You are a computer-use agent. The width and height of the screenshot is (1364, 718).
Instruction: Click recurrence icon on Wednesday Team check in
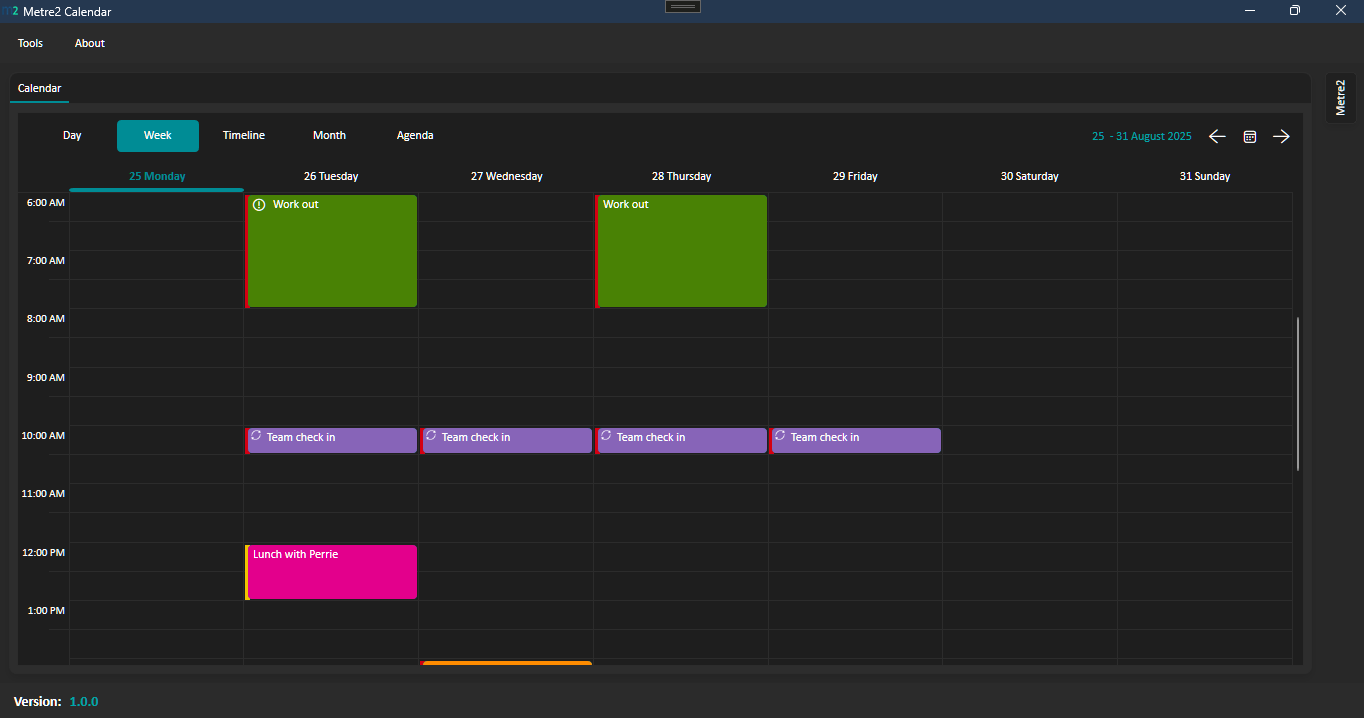(x=431, y=436)
